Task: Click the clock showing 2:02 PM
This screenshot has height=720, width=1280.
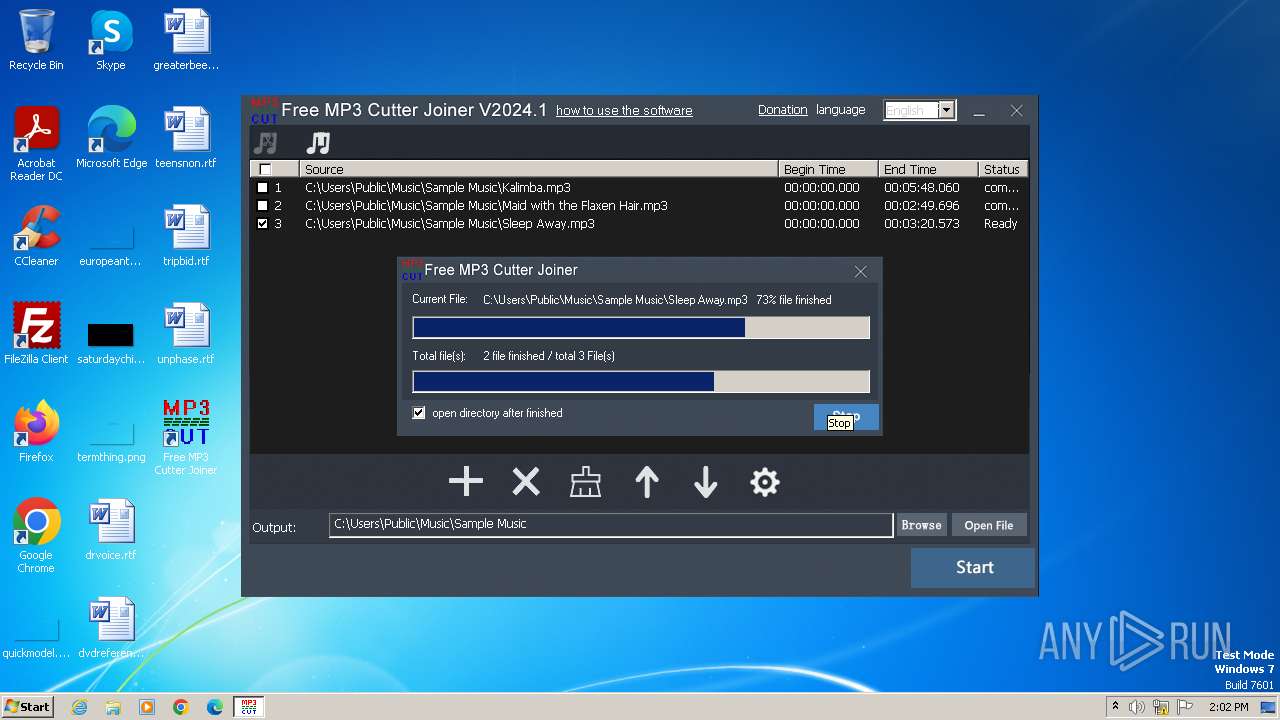Action: coord(1229,707)
